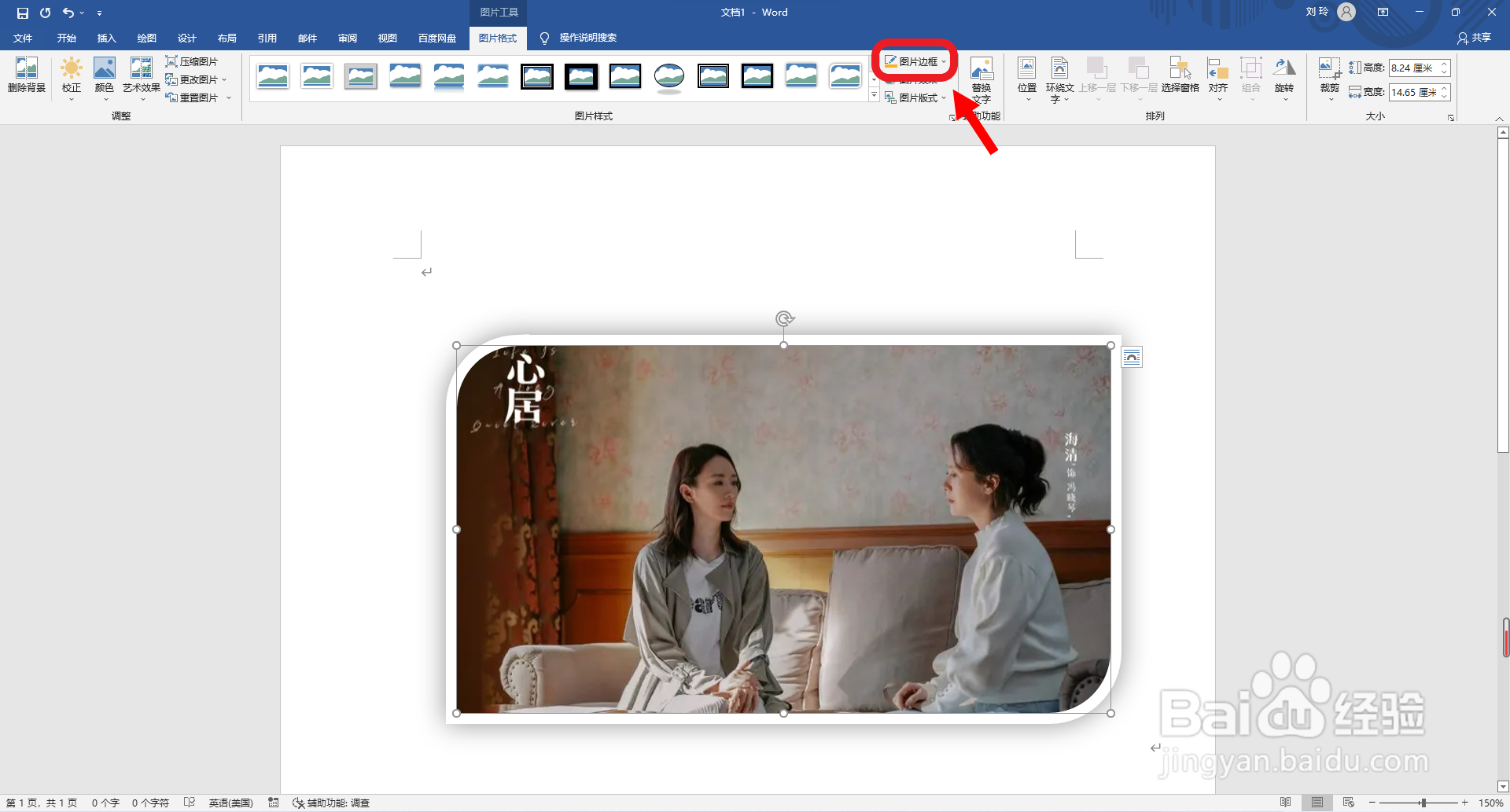This screenshot has width=1510, height=812.
Task: Click 删除背景 (Remove Background) icon
Action: tap(27, 75)
